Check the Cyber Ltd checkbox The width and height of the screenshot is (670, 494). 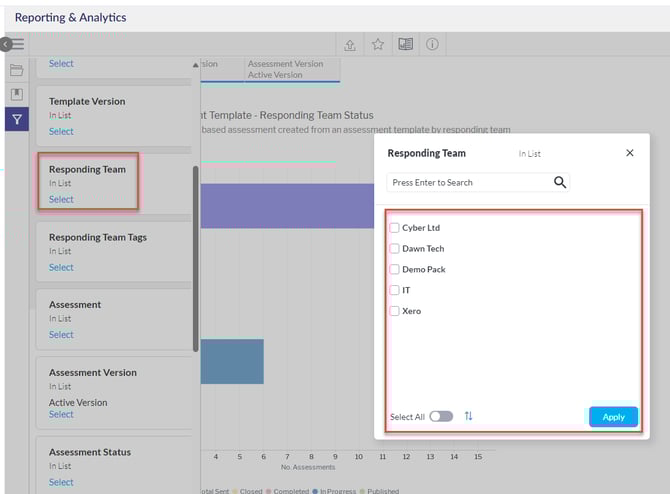click(x=394, y=228)
